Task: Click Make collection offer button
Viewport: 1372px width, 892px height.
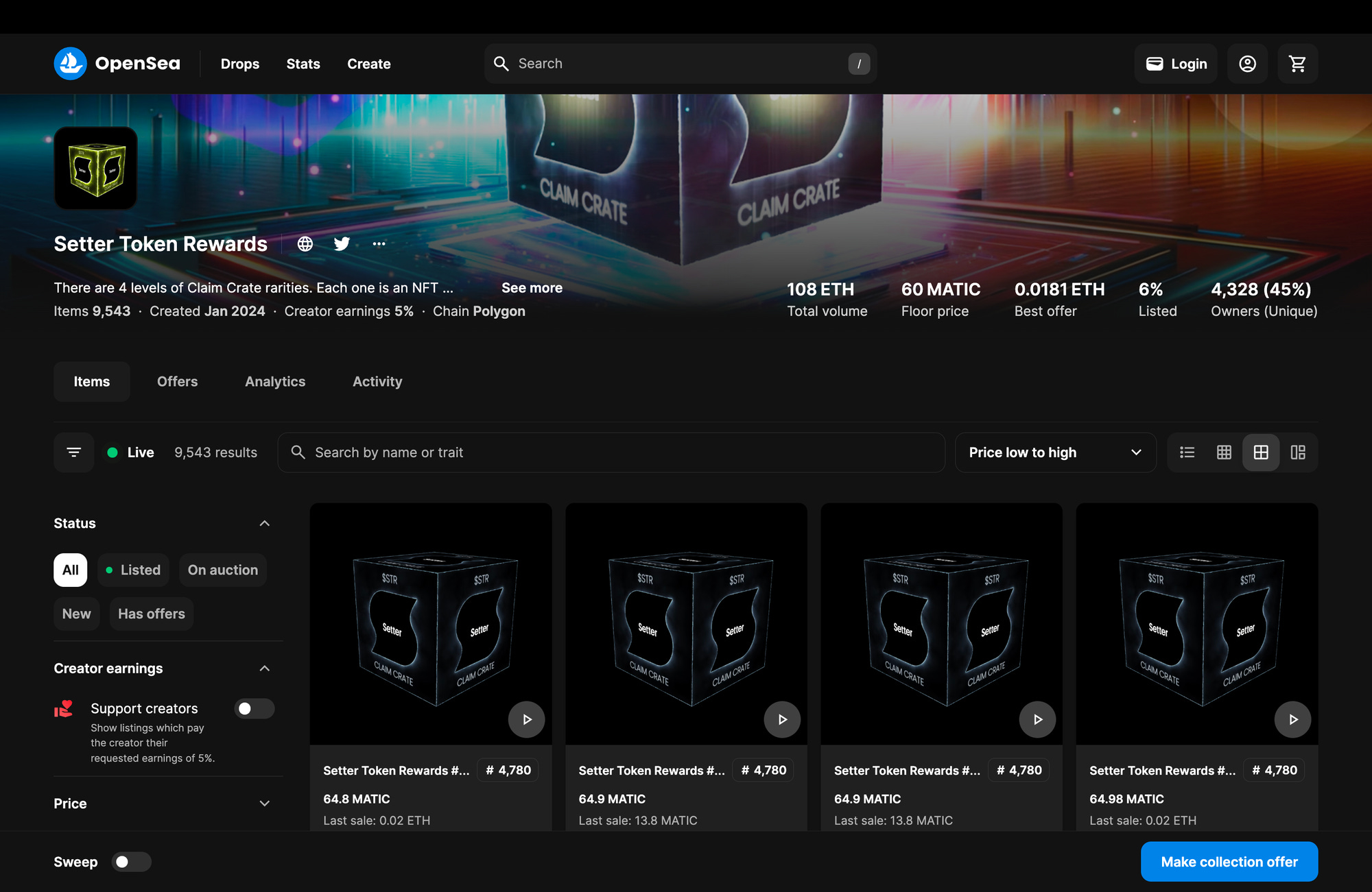Action: click(1229, 862)
